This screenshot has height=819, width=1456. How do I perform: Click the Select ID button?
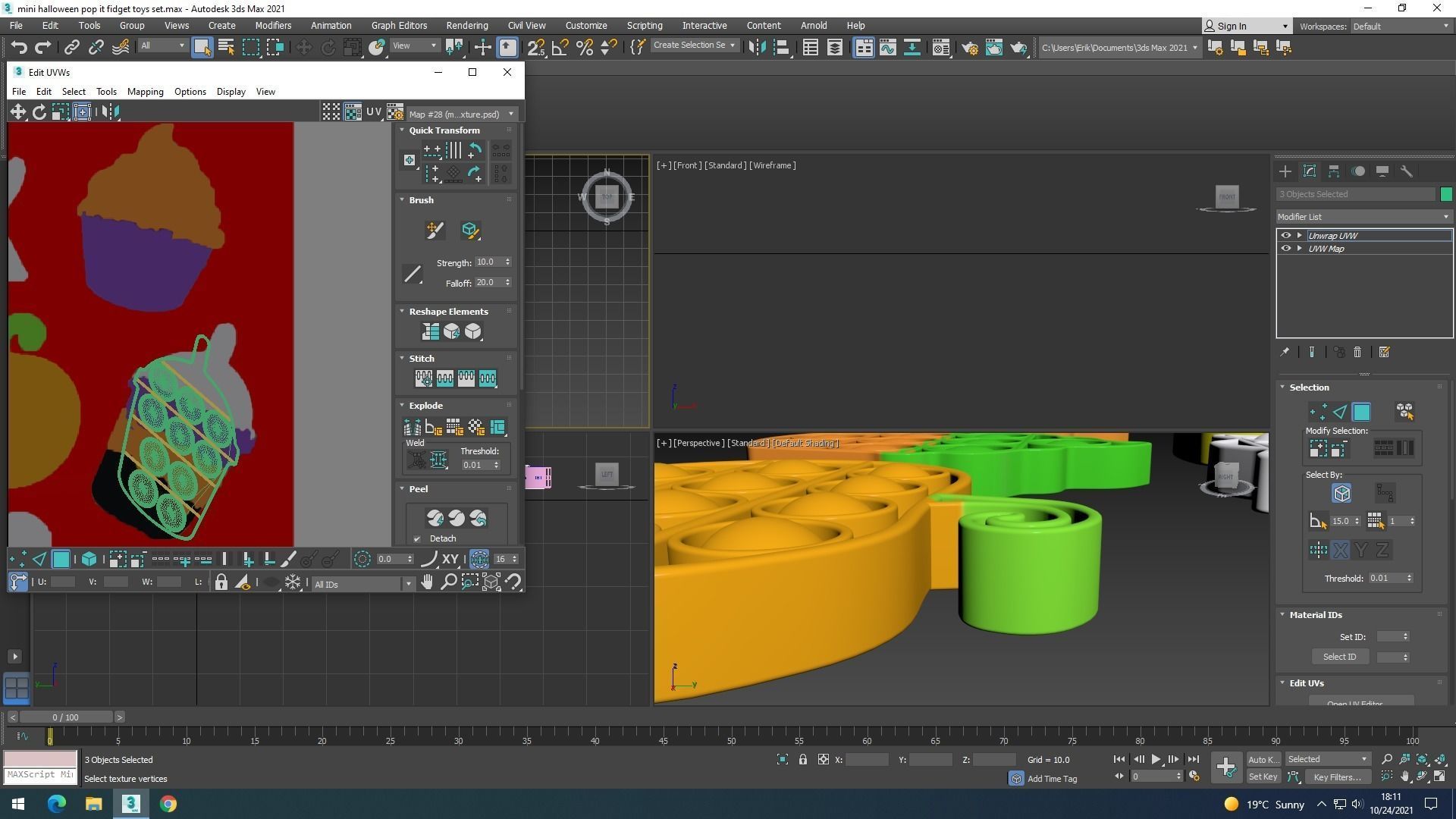(x=1339, y=657)
